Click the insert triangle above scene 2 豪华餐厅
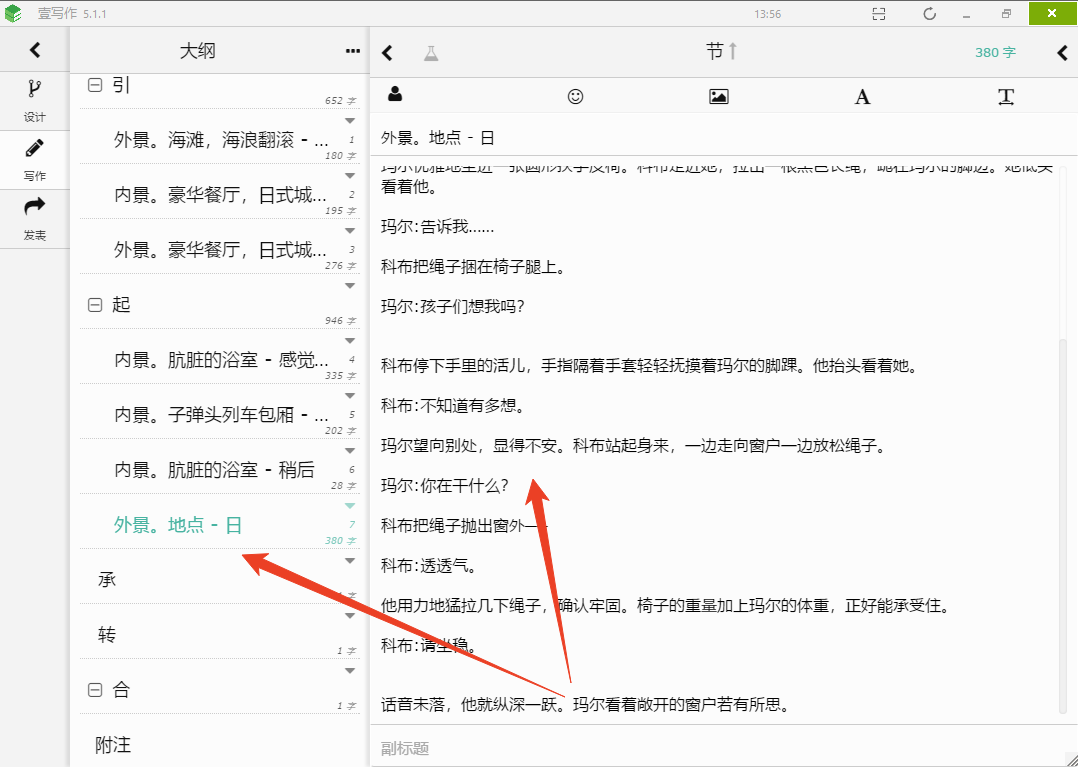The width and height of the screenshot is (1078, 767). (350, 176)
